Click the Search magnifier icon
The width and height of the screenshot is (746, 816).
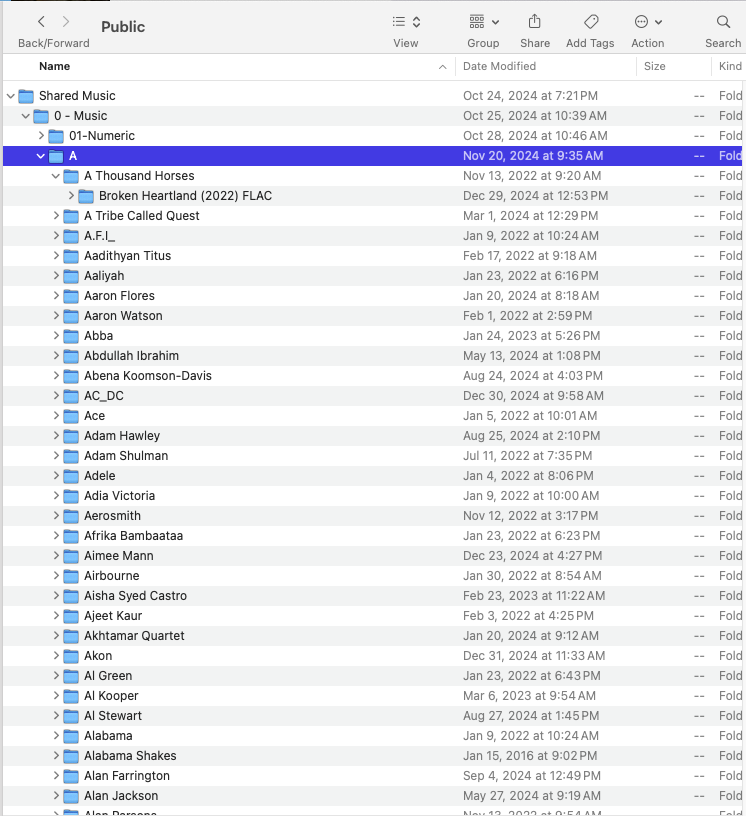[723, 21]
